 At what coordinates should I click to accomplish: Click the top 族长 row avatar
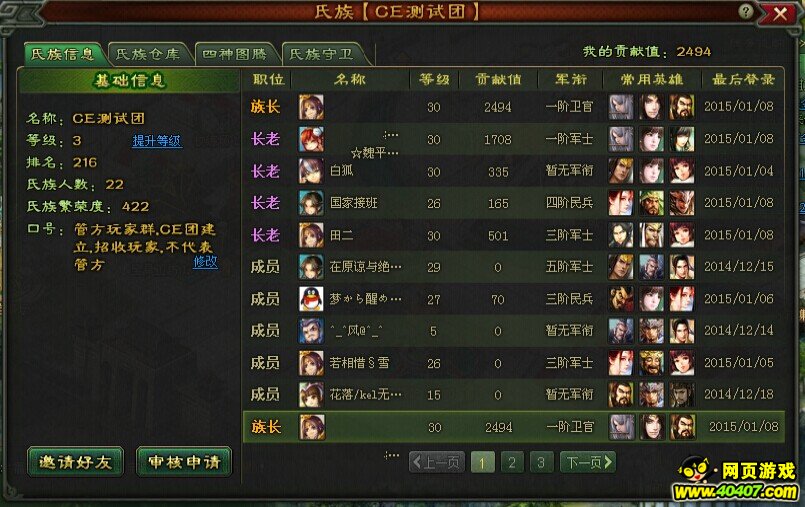311,107
